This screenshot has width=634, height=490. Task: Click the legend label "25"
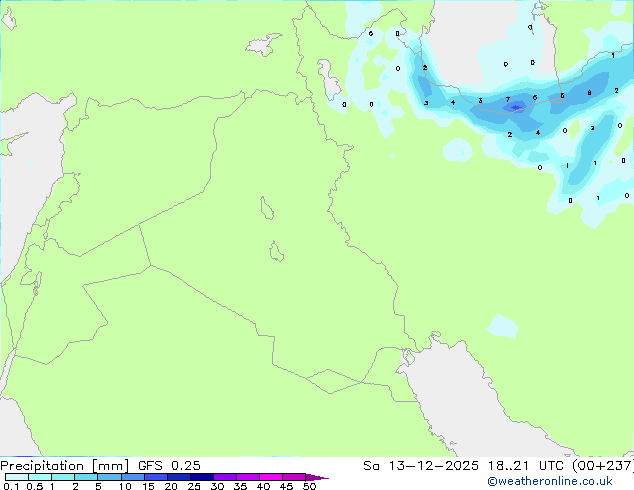[194, 486]
